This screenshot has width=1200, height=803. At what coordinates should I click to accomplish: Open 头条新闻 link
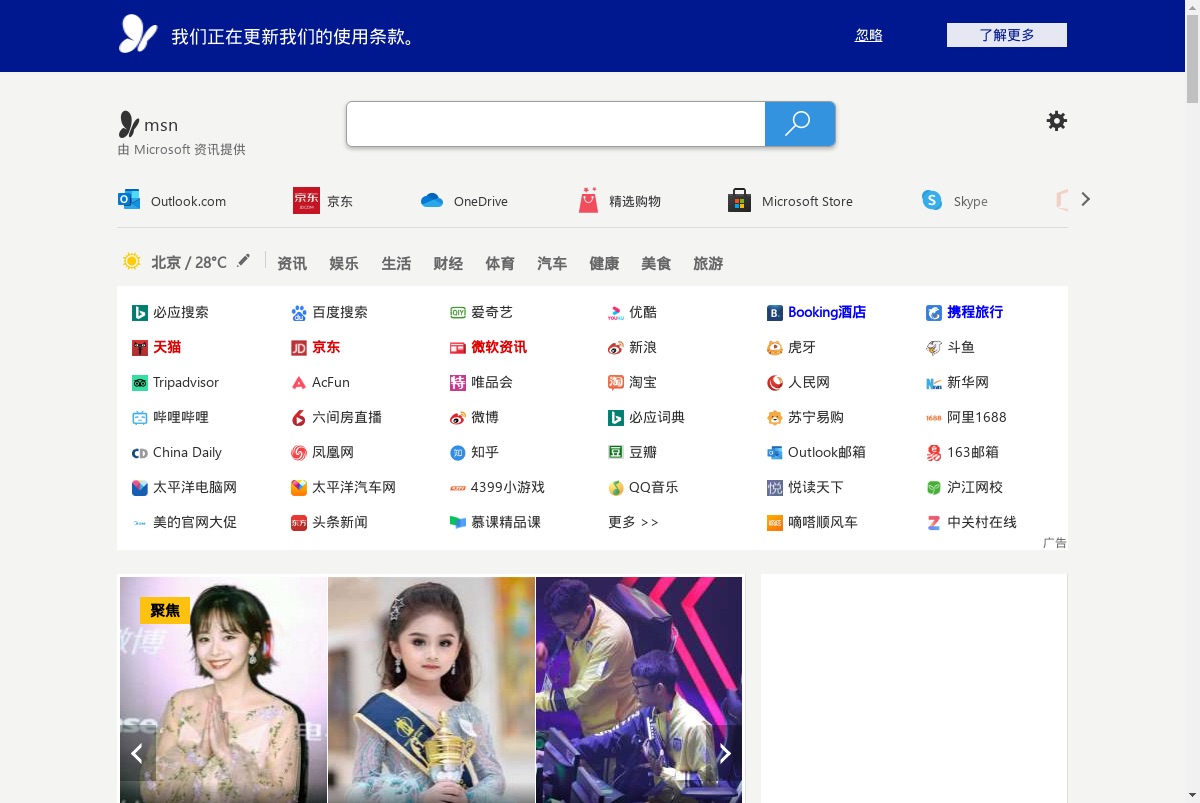coord(329,522)
